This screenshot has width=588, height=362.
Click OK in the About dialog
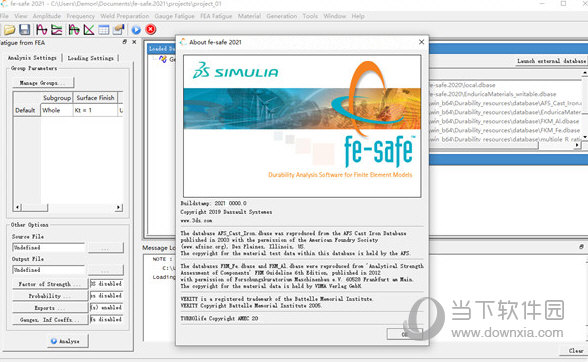point(405,334)
